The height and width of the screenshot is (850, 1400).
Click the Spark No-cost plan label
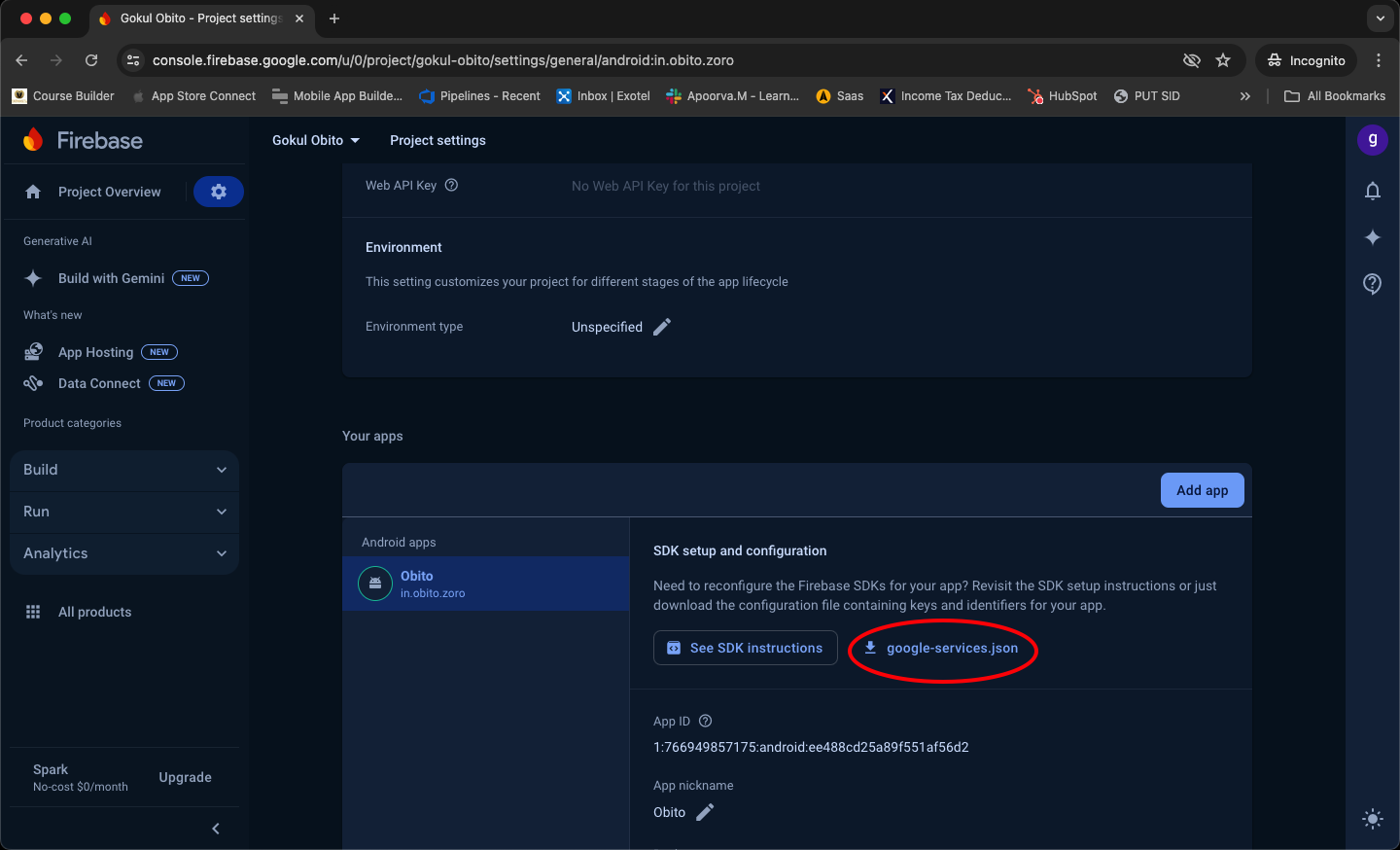(81, 777)
